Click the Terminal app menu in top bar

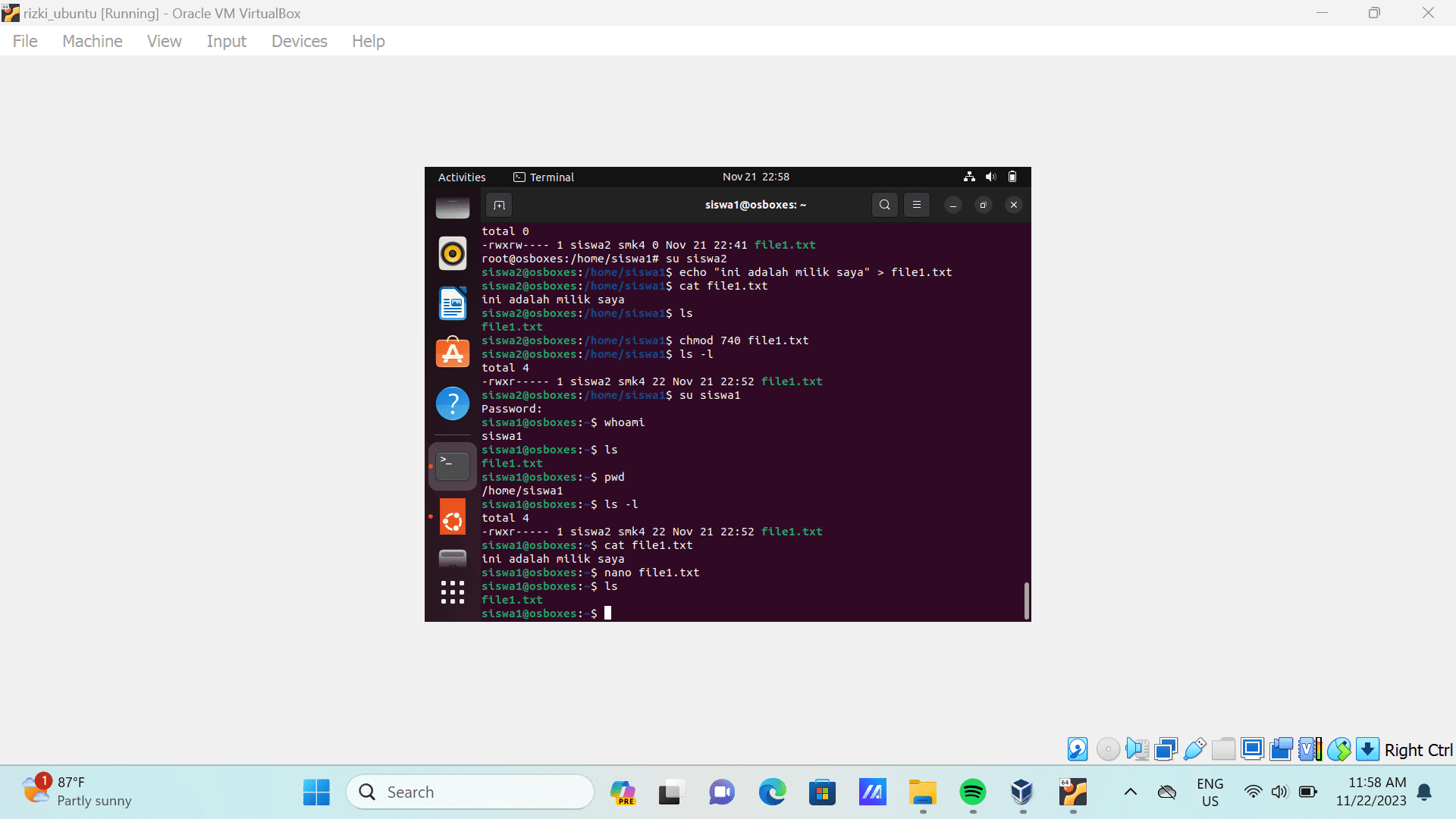(x=544, y=177)
